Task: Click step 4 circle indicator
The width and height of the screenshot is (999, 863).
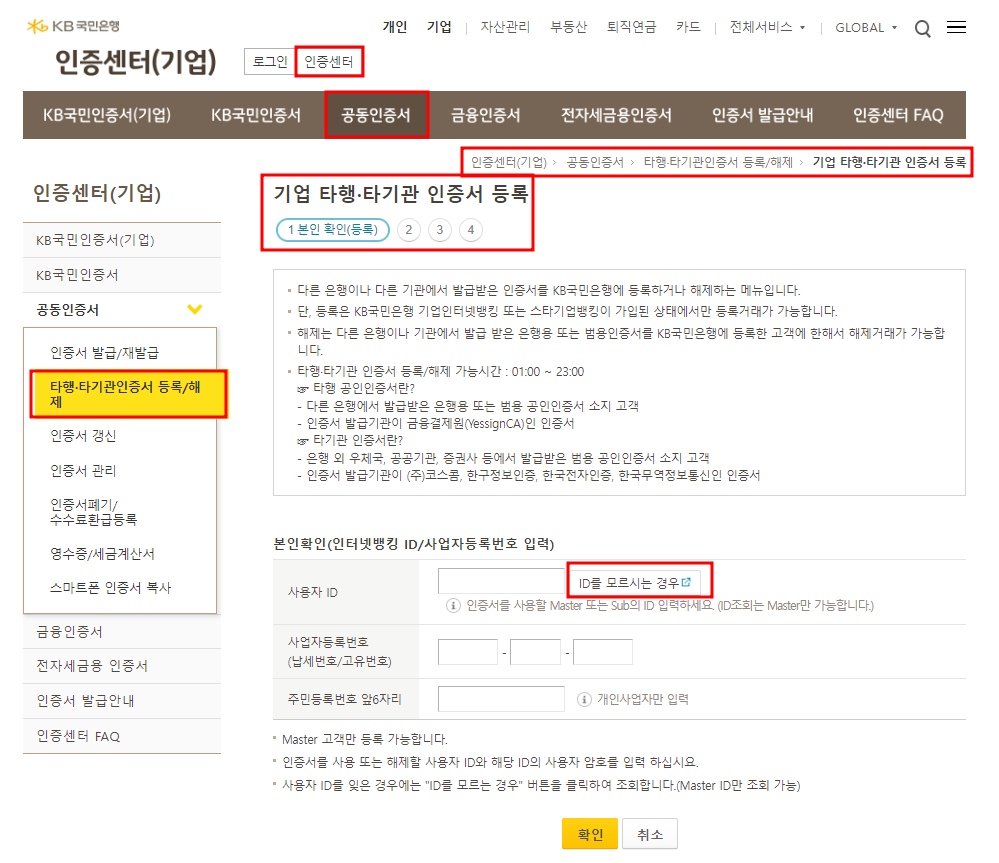Action: pyautogui.click(x=471, y=230)
